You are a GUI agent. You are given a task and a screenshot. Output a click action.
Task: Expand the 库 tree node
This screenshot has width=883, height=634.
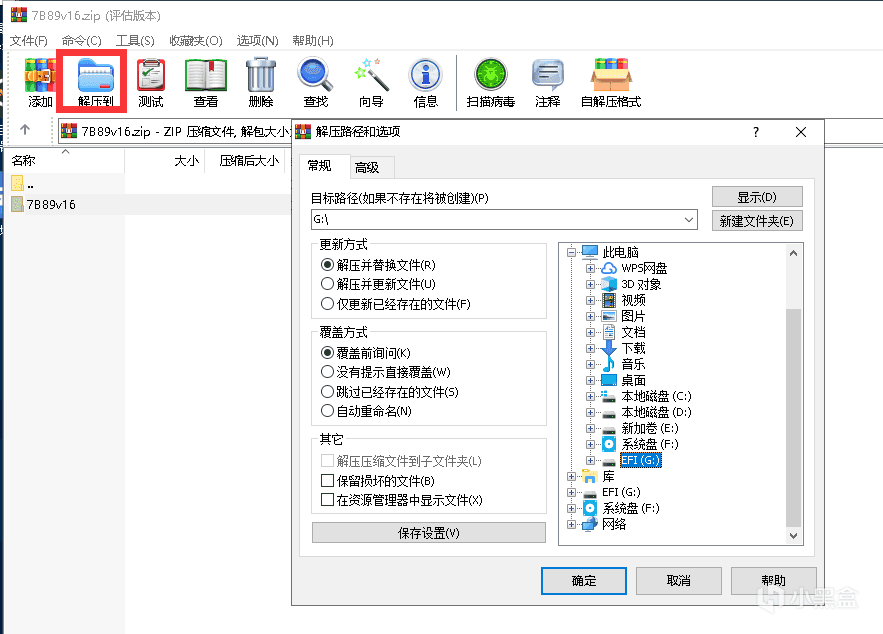click(x=572, y=476)
